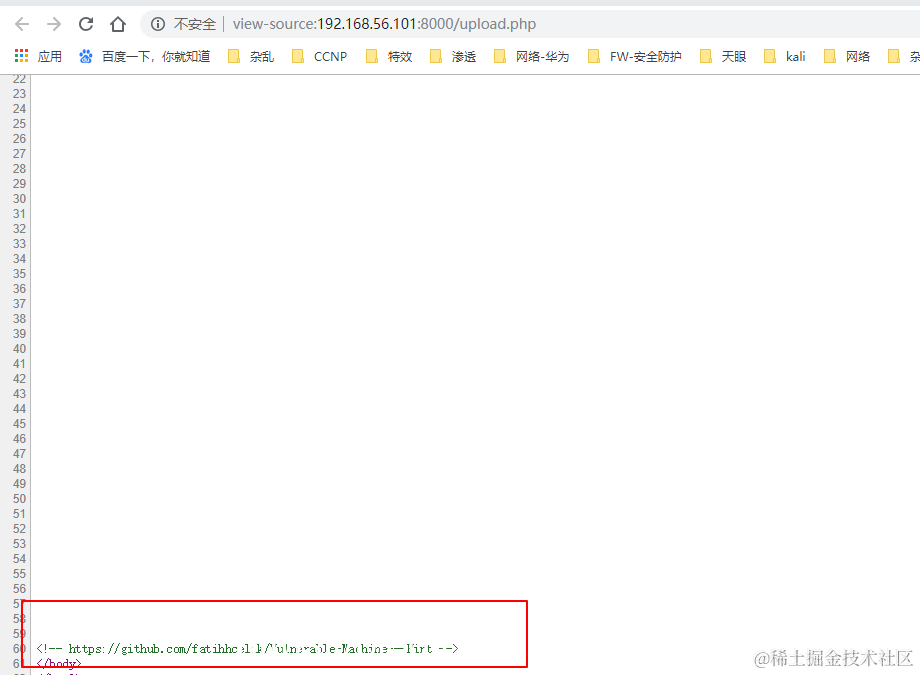The height and width of the screenshot is (675, 920).
Task: Click line number 45 in the source gutter
Action: click(x=19, y=424)
